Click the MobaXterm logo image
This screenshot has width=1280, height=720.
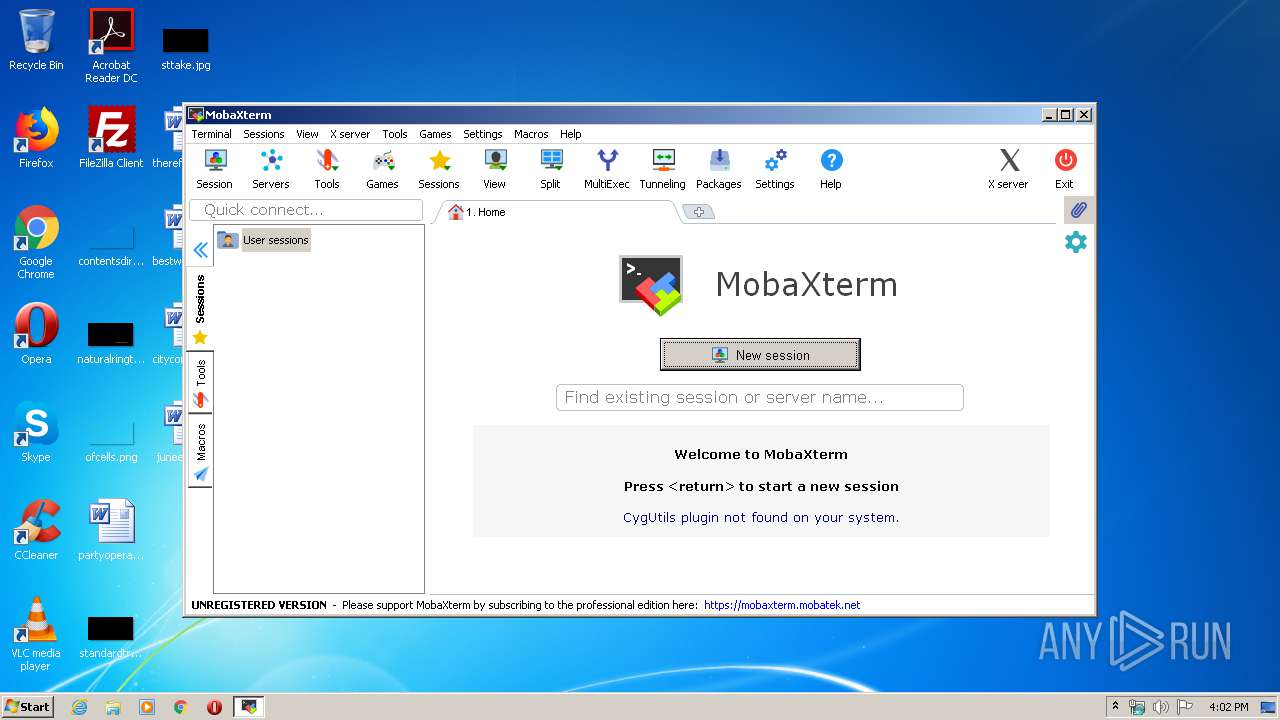tap(651, 285)
